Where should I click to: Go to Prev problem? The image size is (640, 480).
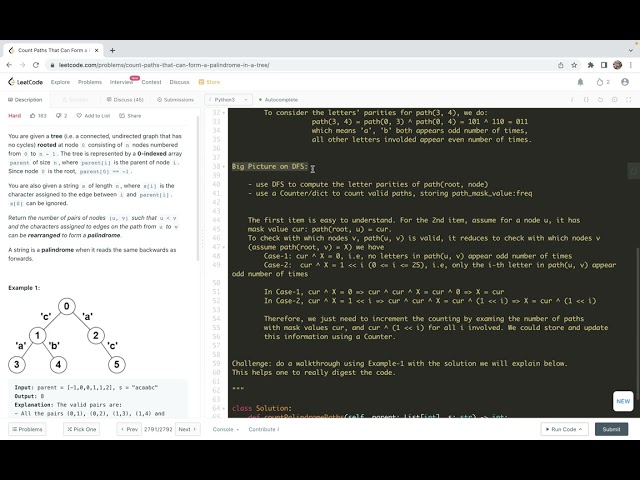(129, 429)
